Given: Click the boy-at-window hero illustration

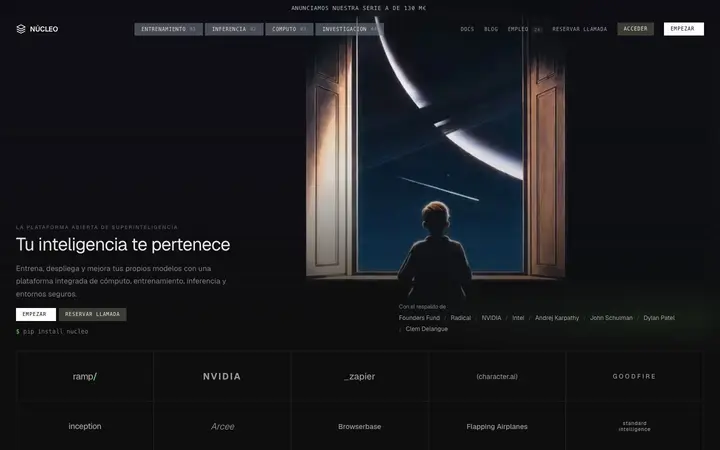Looking at the screenshot, I should click(x=435, y=158).
